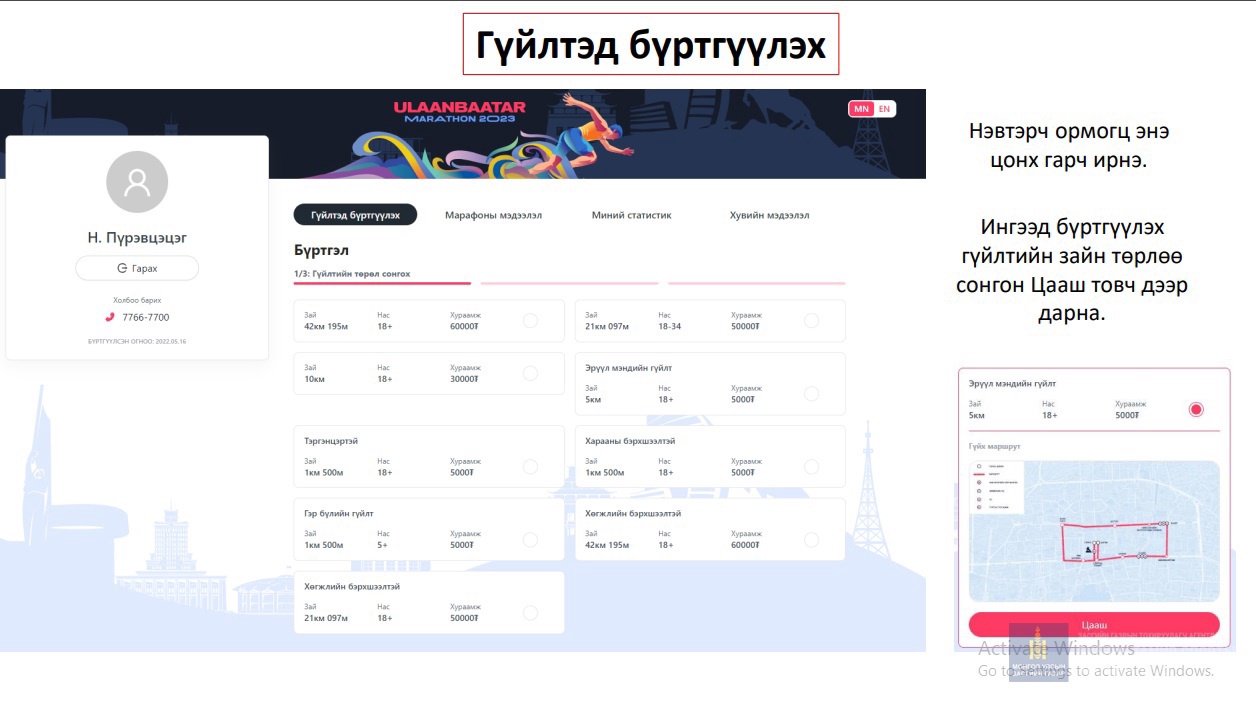The height and width of the screenshot is (707, 1256).
Task: Click the 30000₮ fee value
Action: 464,379
